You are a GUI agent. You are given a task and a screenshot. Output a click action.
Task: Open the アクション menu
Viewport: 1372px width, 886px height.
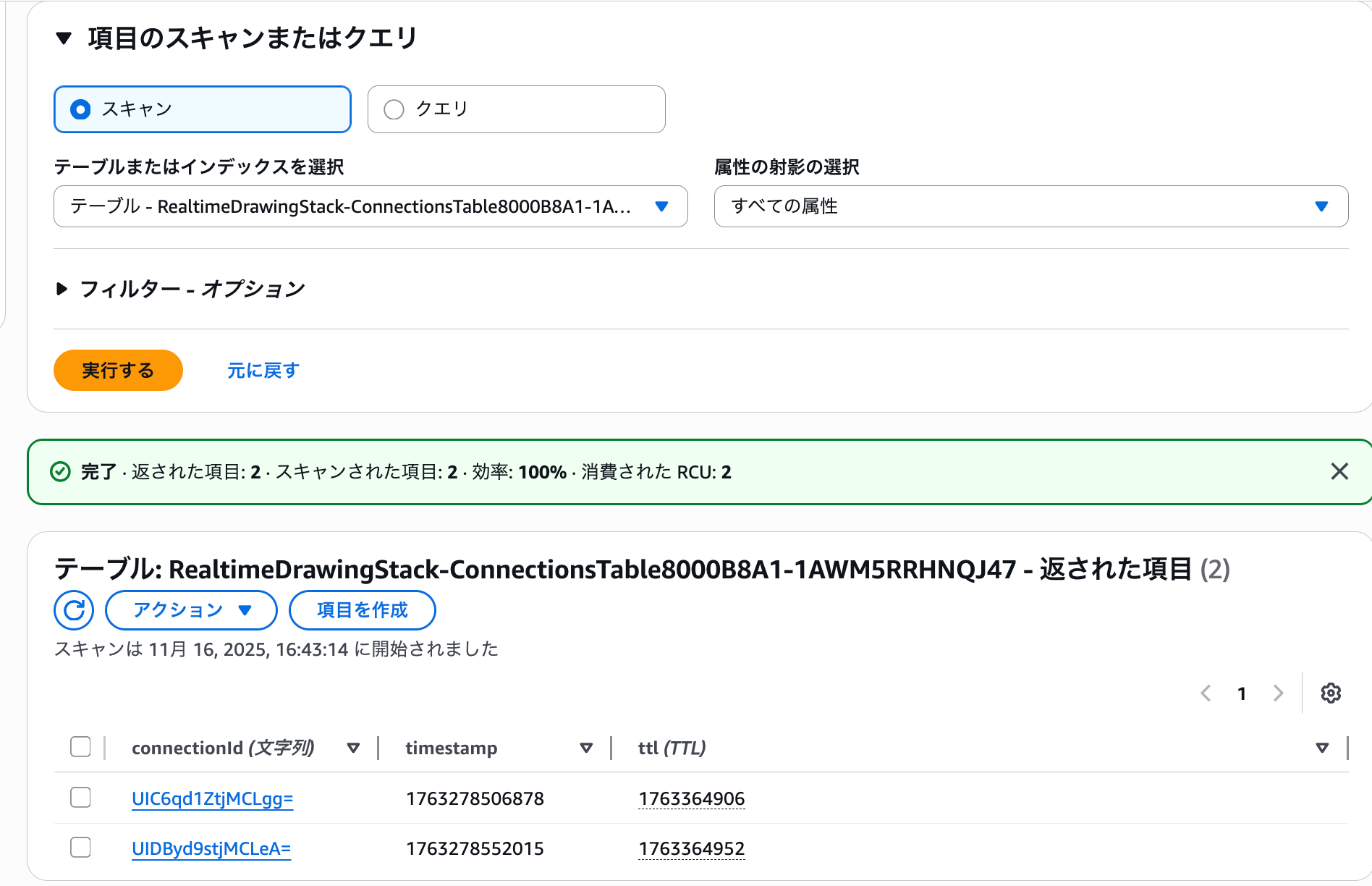190,610
